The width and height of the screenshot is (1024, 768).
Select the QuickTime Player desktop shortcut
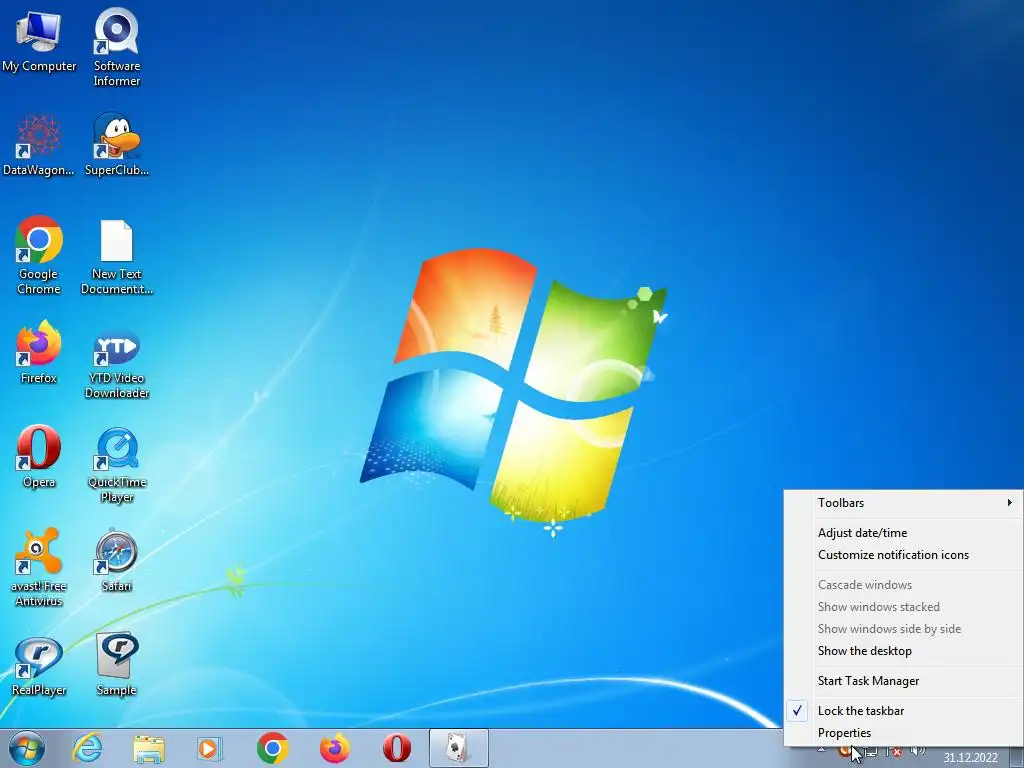(116, 465)
